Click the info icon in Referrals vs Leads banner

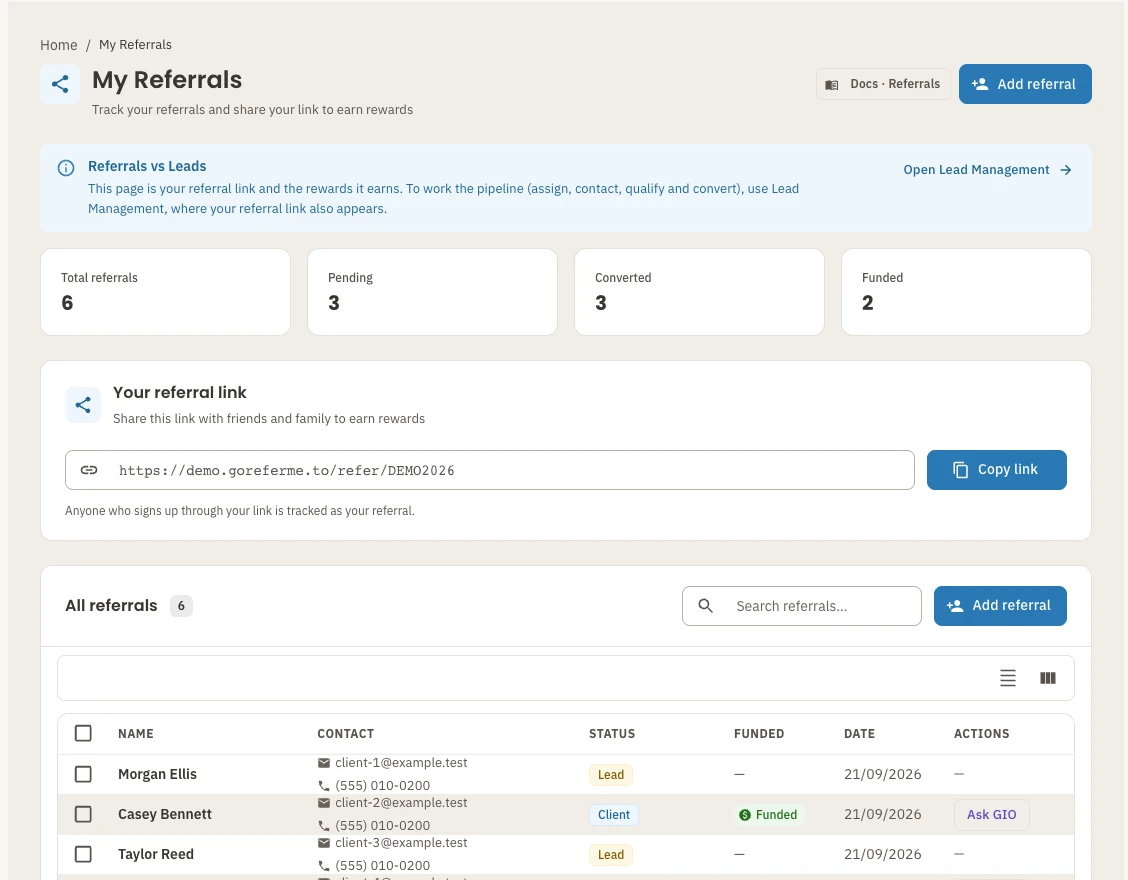(x=65, y=168)
